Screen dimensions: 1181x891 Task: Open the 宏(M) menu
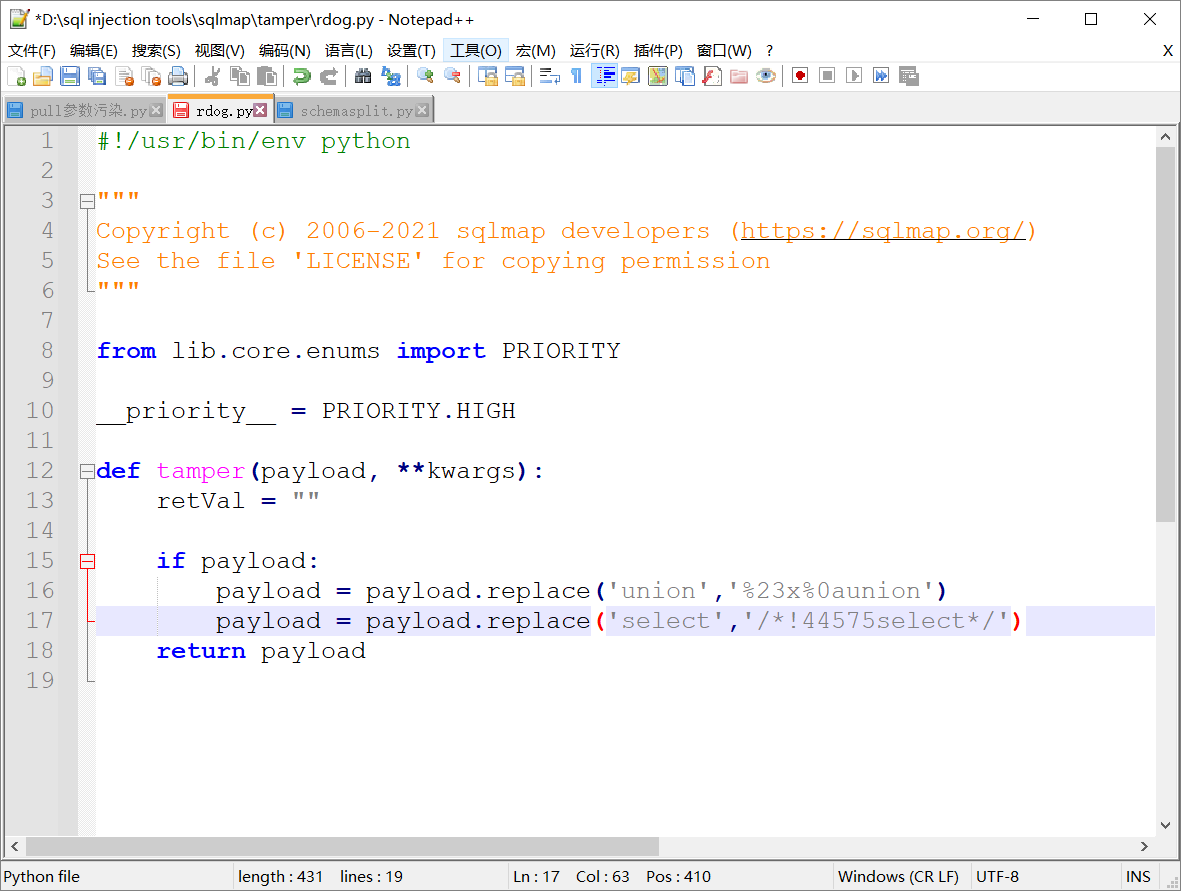pyautogui.click(x=536, y=50)
